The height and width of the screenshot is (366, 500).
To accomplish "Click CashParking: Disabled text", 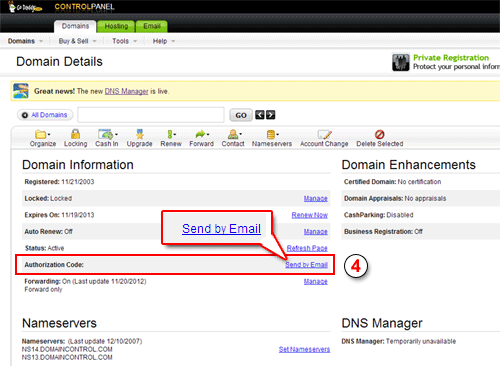I will pos(379,215).
